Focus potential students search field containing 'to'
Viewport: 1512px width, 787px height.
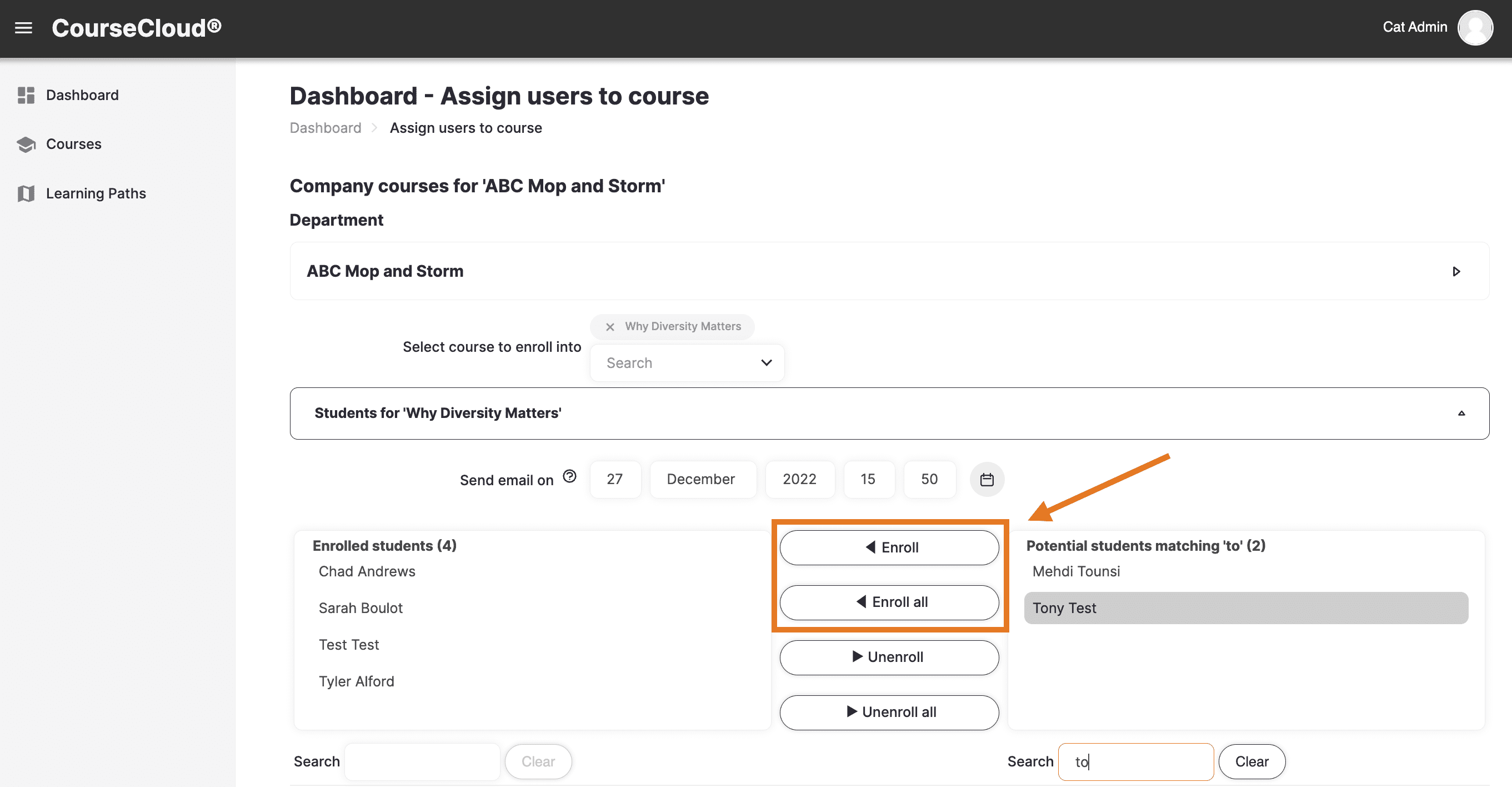click(x=1135, y=762)
